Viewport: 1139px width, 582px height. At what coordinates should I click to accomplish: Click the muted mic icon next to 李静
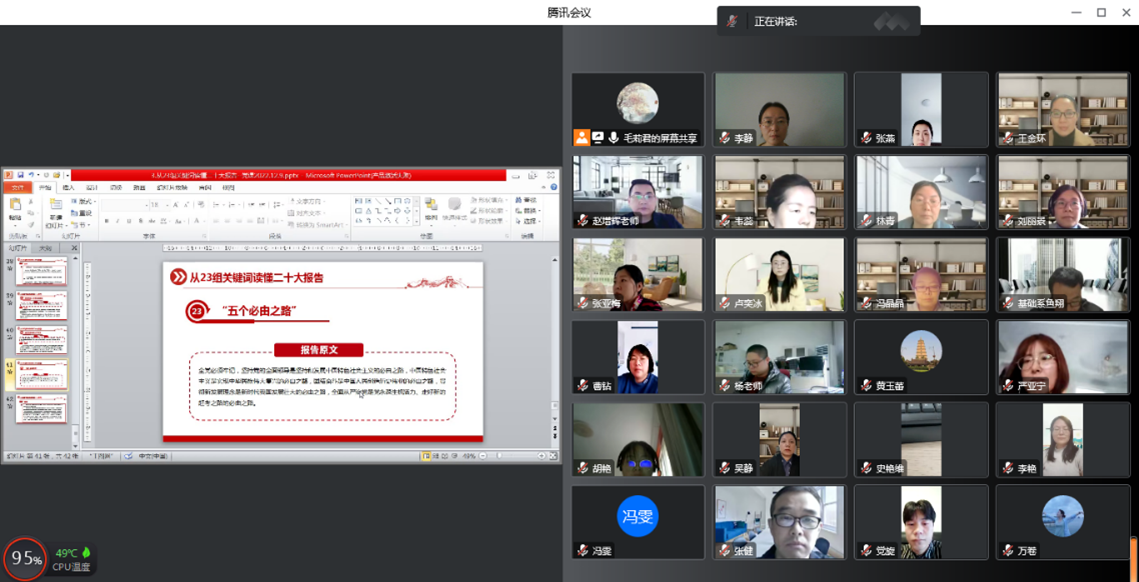(723, 138)
